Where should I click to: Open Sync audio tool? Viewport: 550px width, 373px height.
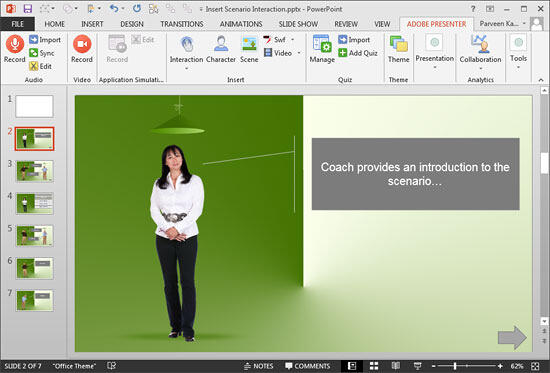click(42, 53)
